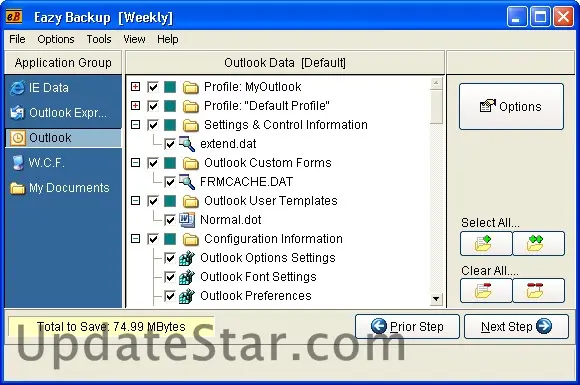Click the first Clear All folder button
This screenshot has width=580, height=385.
(486, 290)
